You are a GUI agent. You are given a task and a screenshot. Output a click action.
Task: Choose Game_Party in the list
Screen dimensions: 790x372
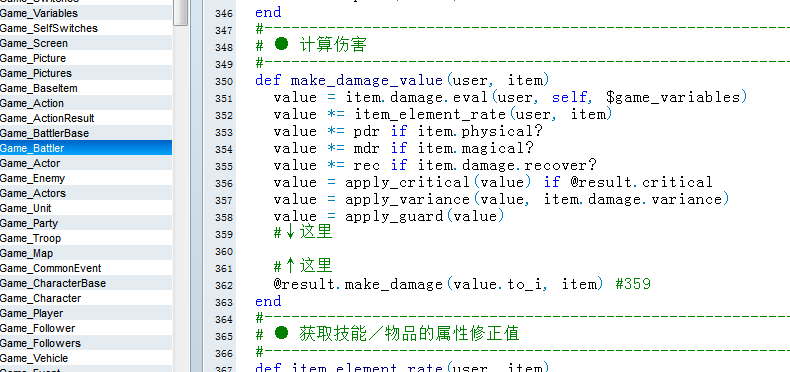pyautogui.click(x=86, y=223)
